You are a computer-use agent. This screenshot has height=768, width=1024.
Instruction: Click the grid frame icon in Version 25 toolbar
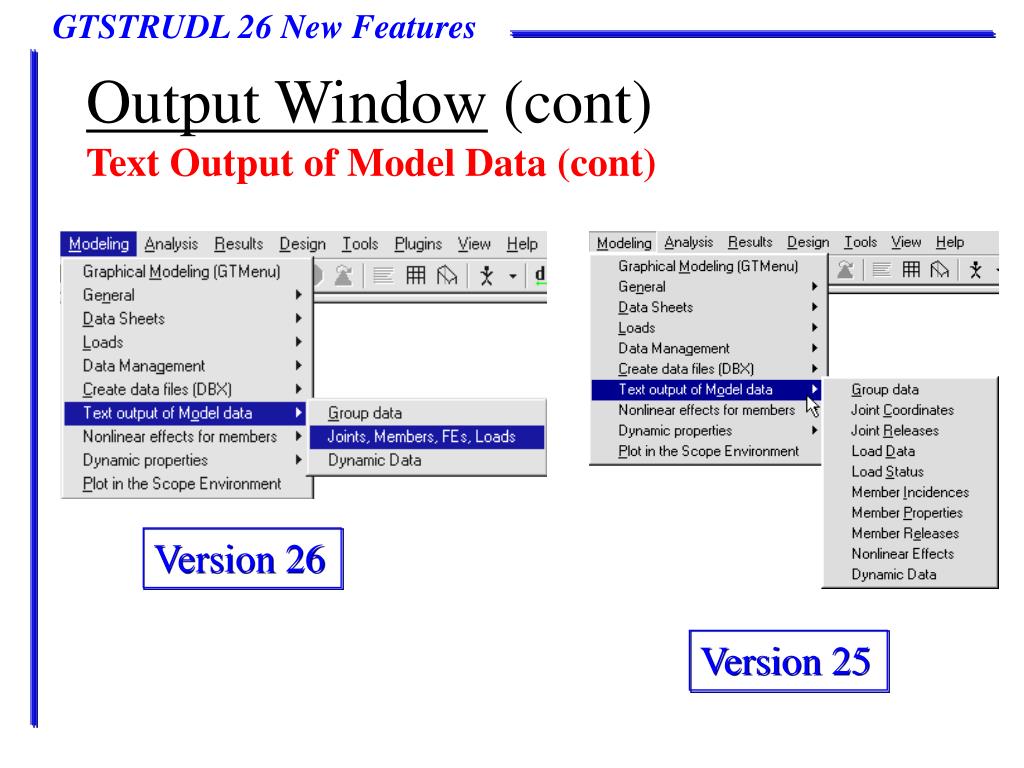pos(911,269)
